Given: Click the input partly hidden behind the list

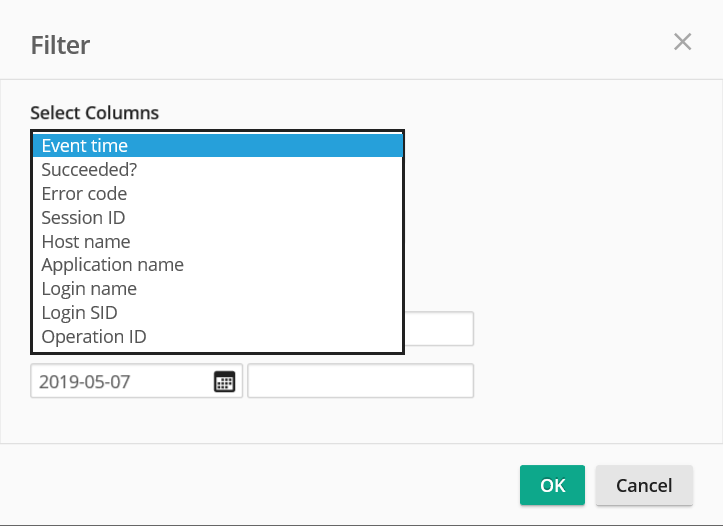Looking at the screenshot, I should coord(438,329).
